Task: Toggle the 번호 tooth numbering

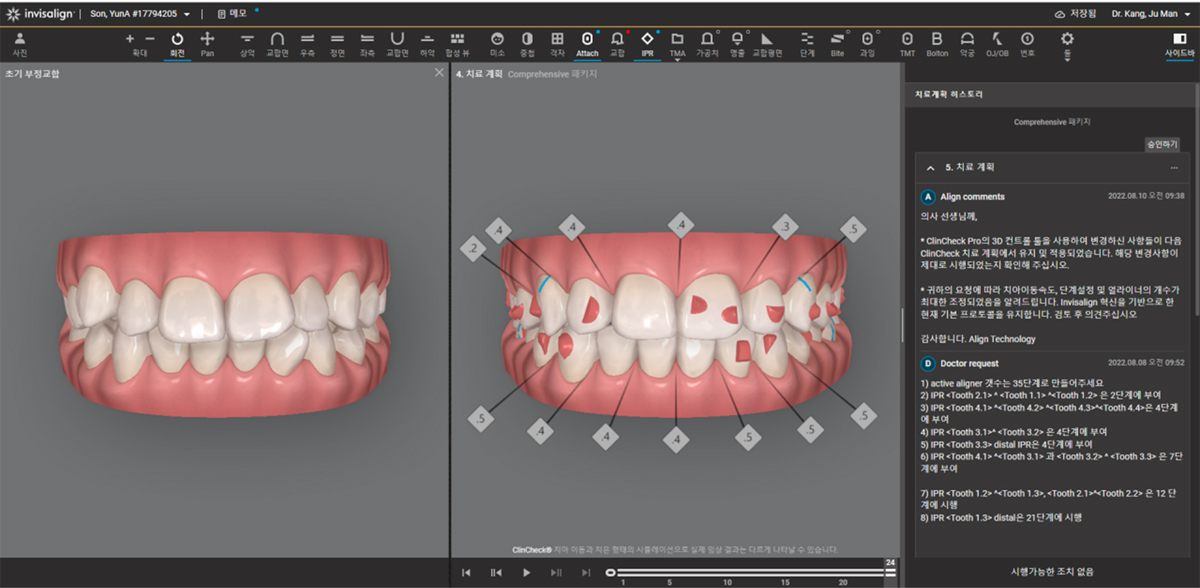Action: pyautogui.click(x=1027, y=43)
